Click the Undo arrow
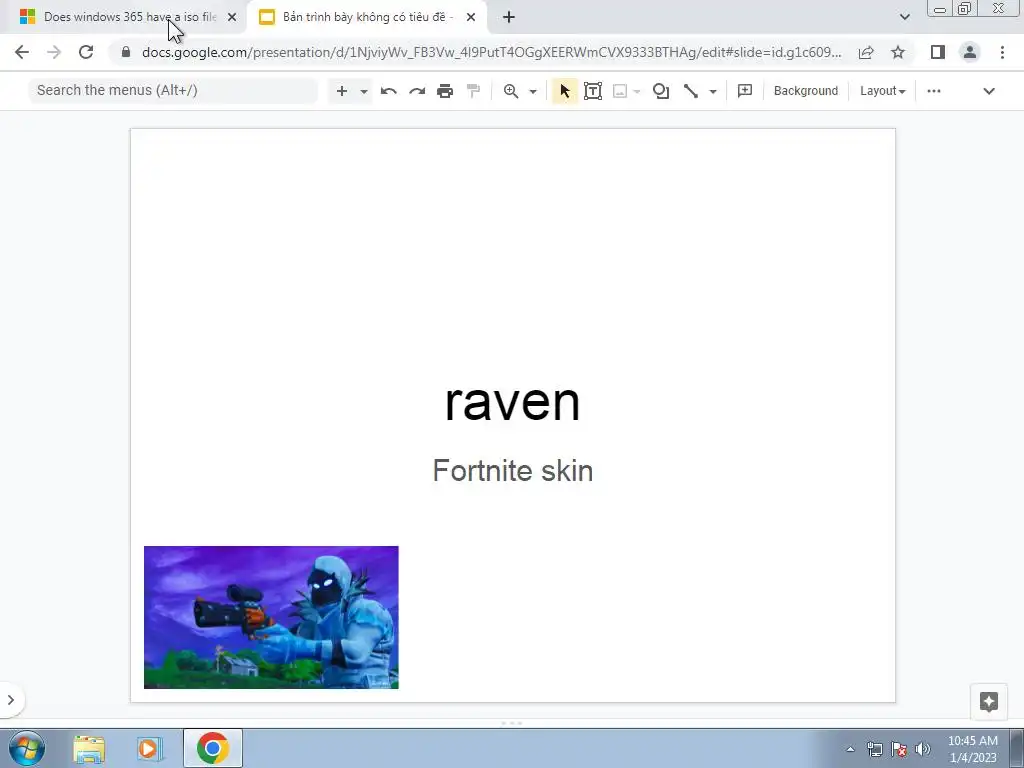The height and width of the screenshot is (768, 1024). coord(389,91)
